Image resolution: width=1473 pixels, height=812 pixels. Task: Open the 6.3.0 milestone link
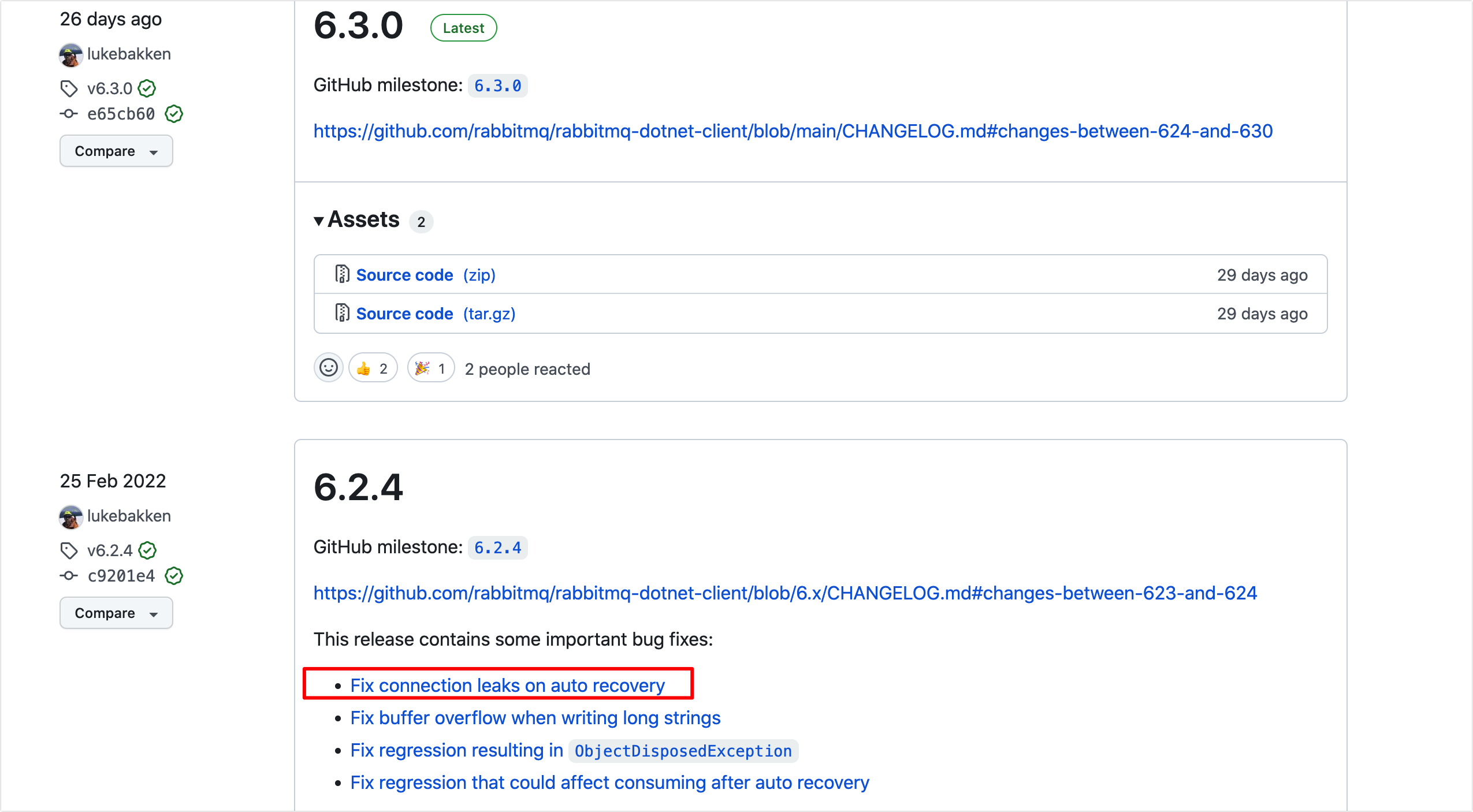pyautogui.click(x=497, y=86)
